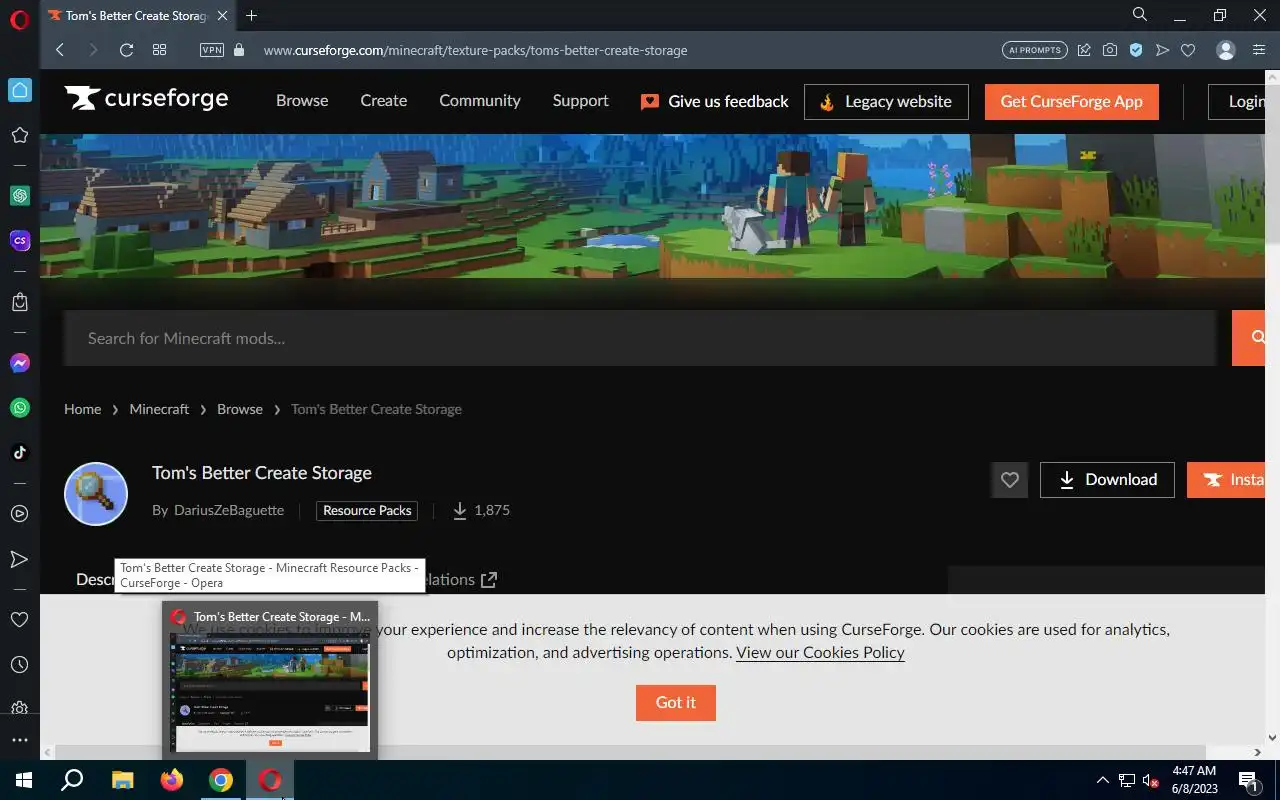
Task: Open History clock in the sidebar
Action: click(x=19, y=665)
